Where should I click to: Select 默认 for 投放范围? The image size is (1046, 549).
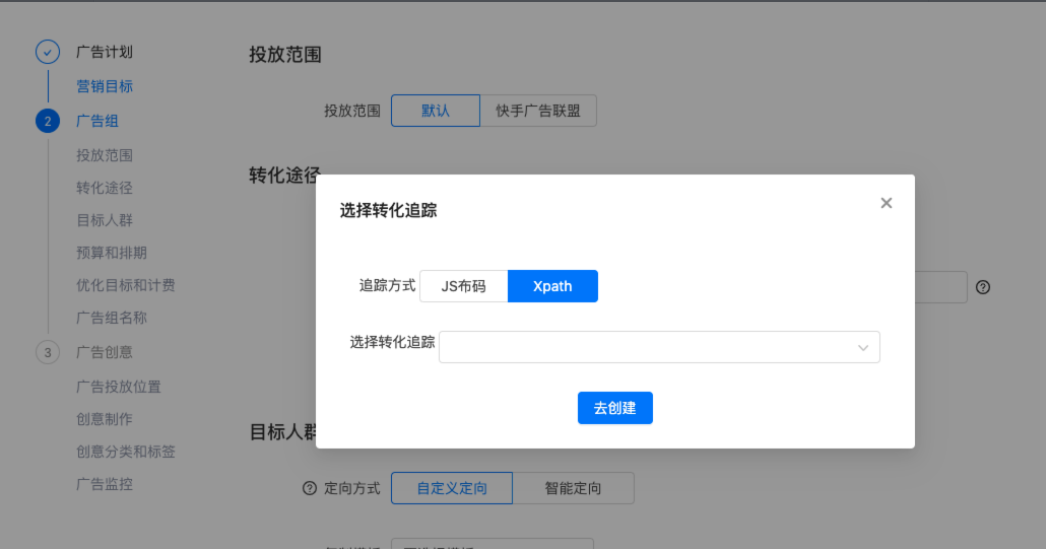coord(435,111)
